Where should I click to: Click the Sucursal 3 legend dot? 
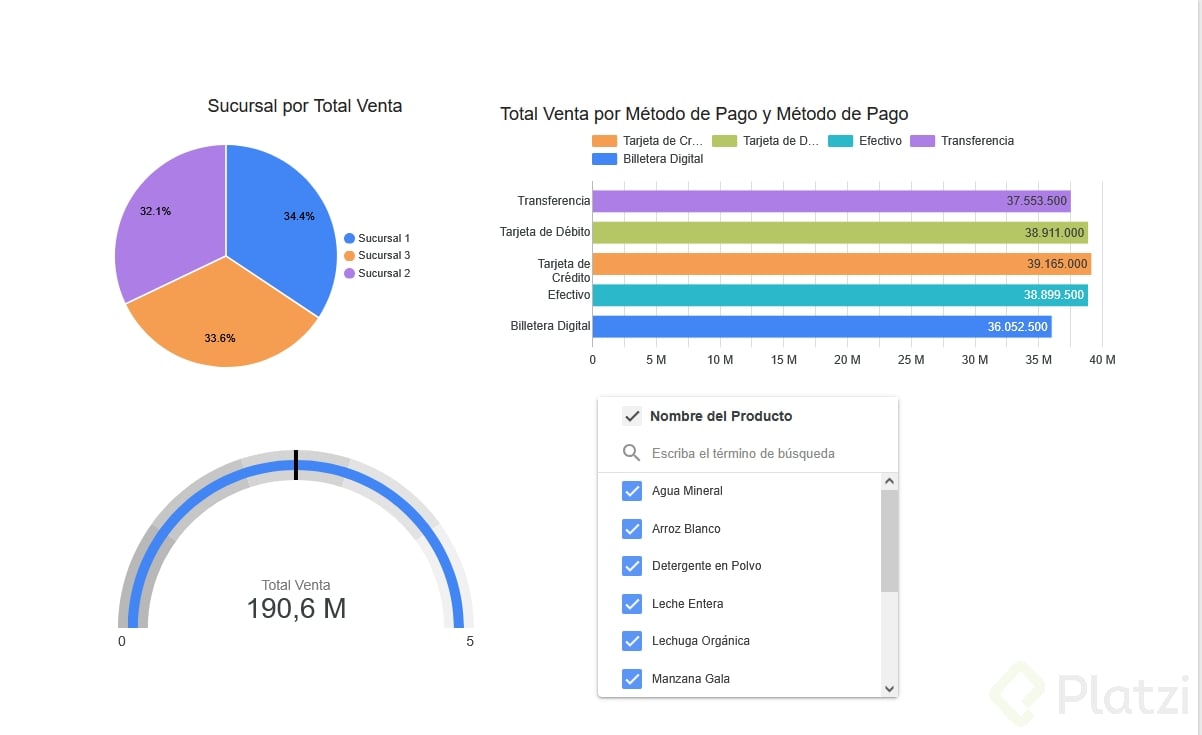click(349, 256)
